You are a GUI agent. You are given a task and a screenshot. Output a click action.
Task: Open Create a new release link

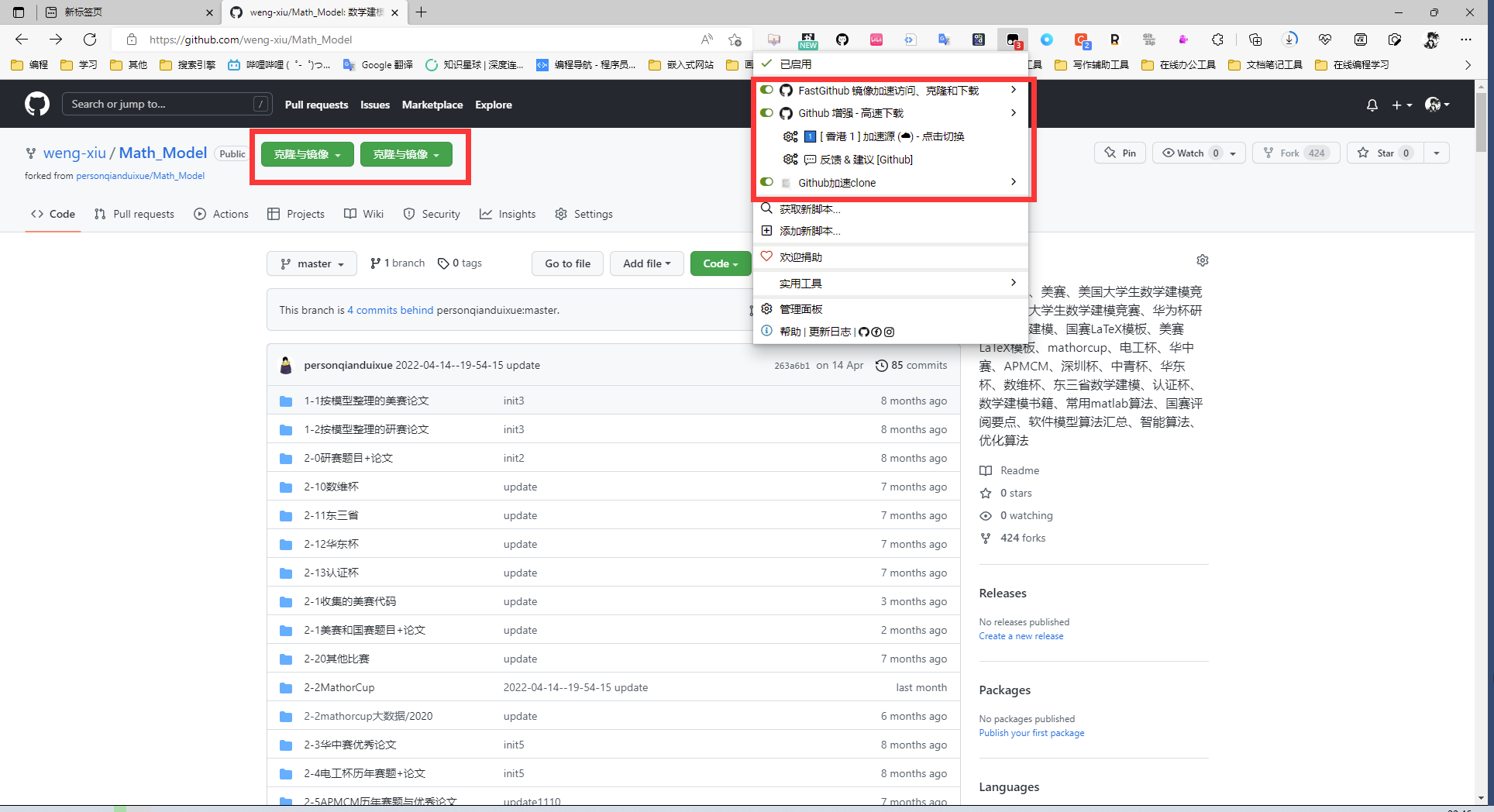point(1021,636)
